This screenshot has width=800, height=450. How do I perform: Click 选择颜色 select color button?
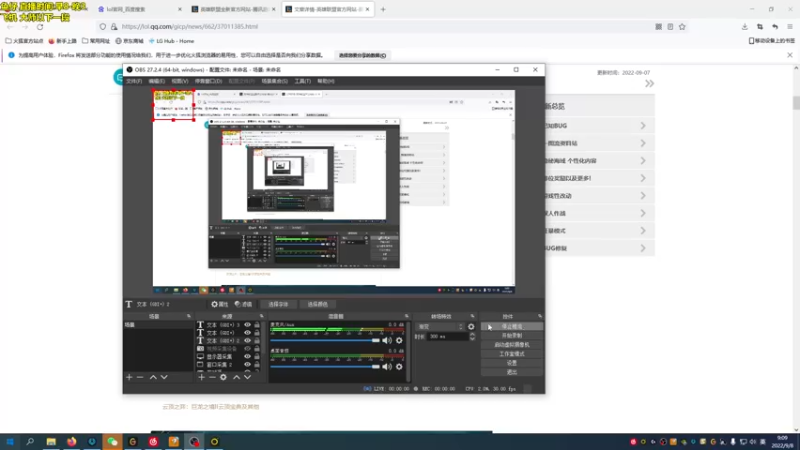[317, 304]
